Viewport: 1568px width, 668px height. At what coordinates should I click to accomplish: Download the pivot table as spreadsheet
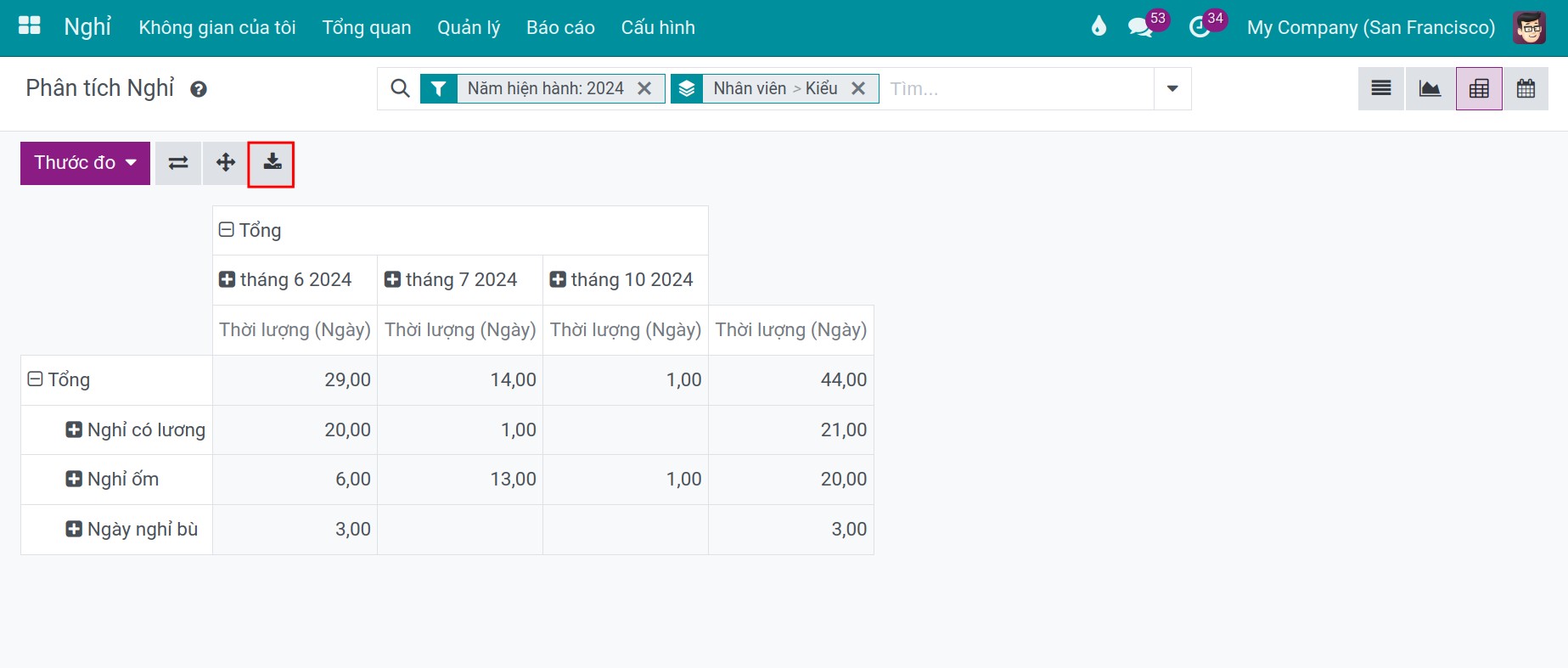click(x=272, y=163)
